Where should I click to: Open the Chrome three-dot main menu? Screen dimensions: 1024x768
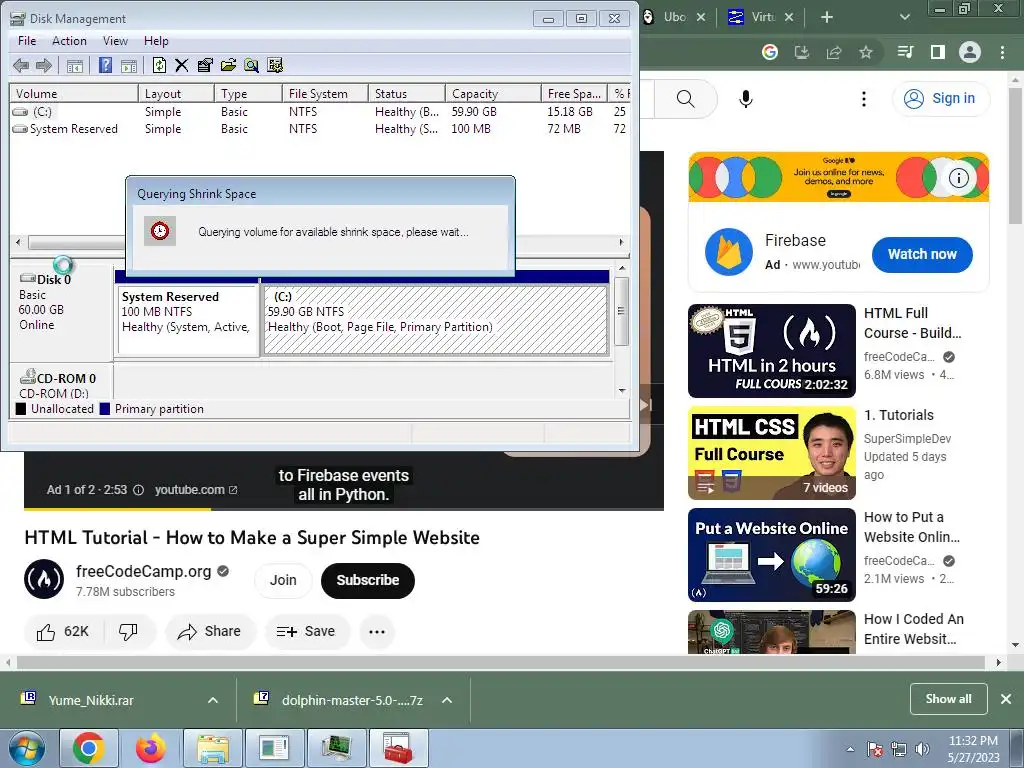pyautogui.click(x=1002, y=52)
